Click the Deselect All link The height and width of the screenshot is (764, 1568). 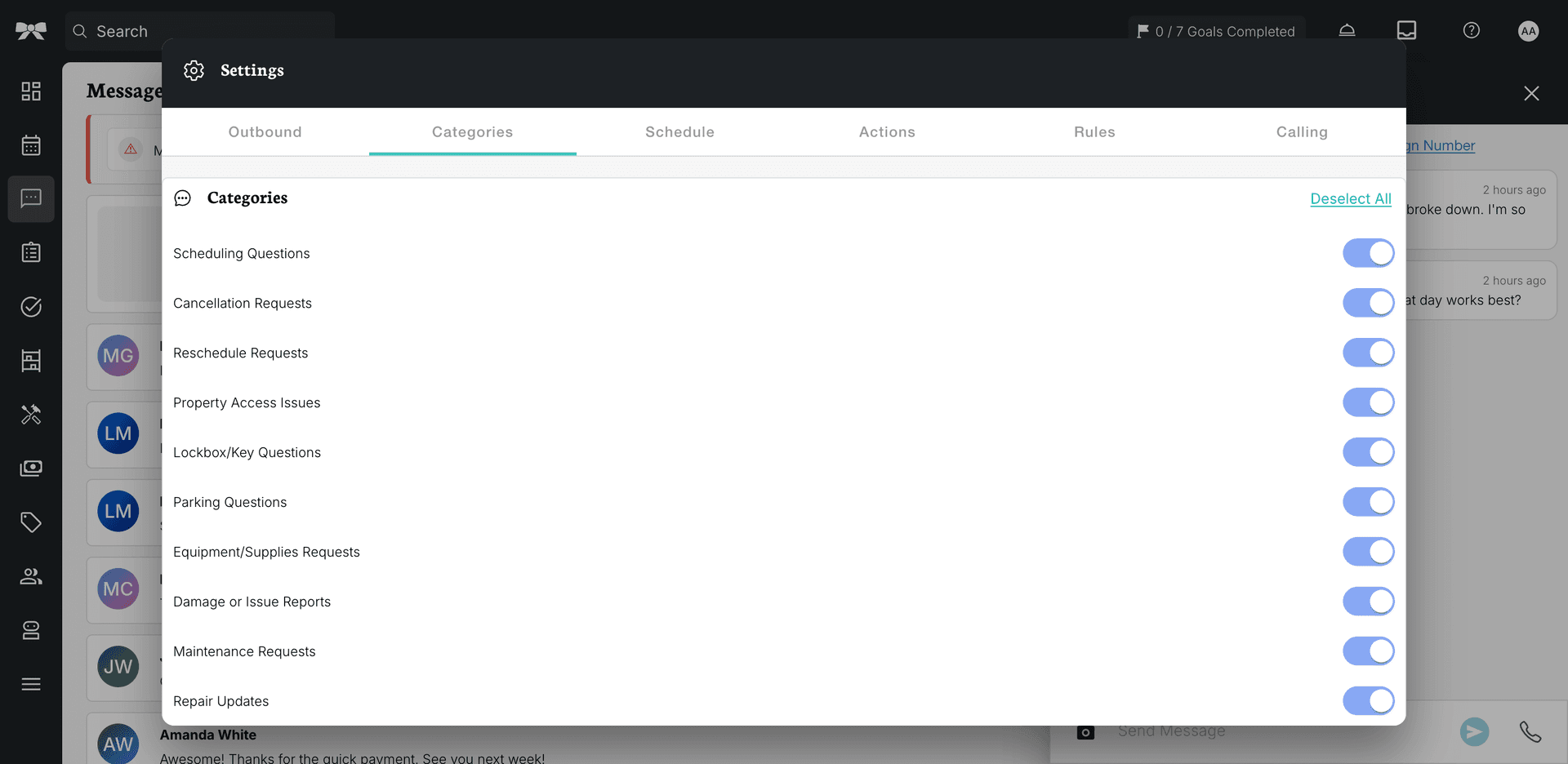tap(1351, 198)
